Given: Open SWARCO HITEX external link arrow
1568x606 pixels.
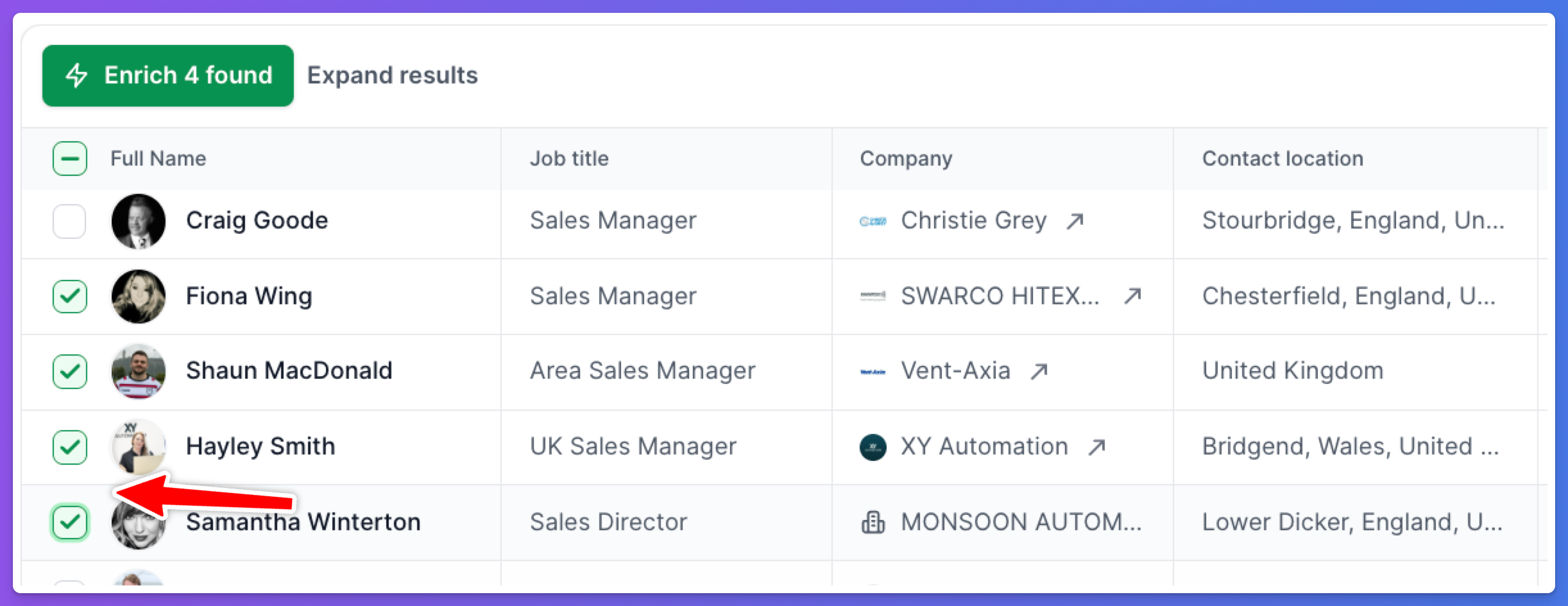Looking at the screenshot, I should (1133, 296).
